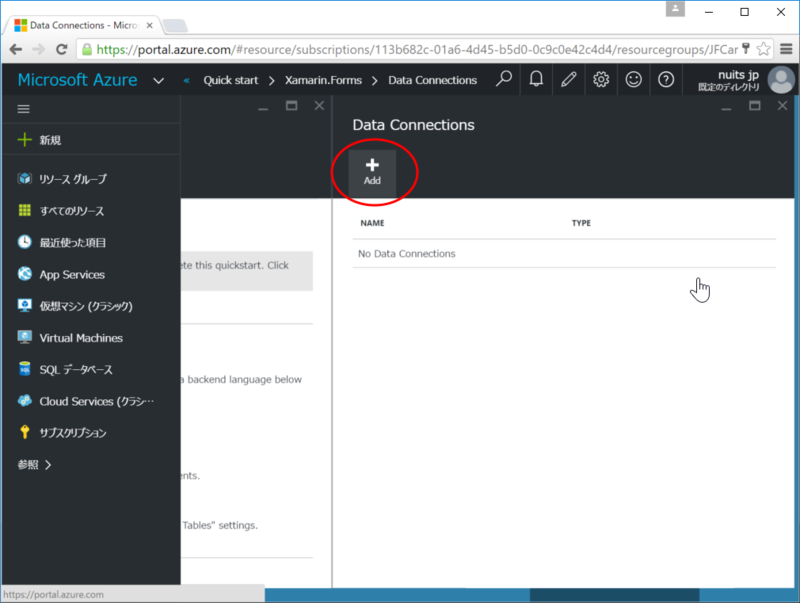Open portal settings gear
800x603 pixels.
(x=601, y=80)
